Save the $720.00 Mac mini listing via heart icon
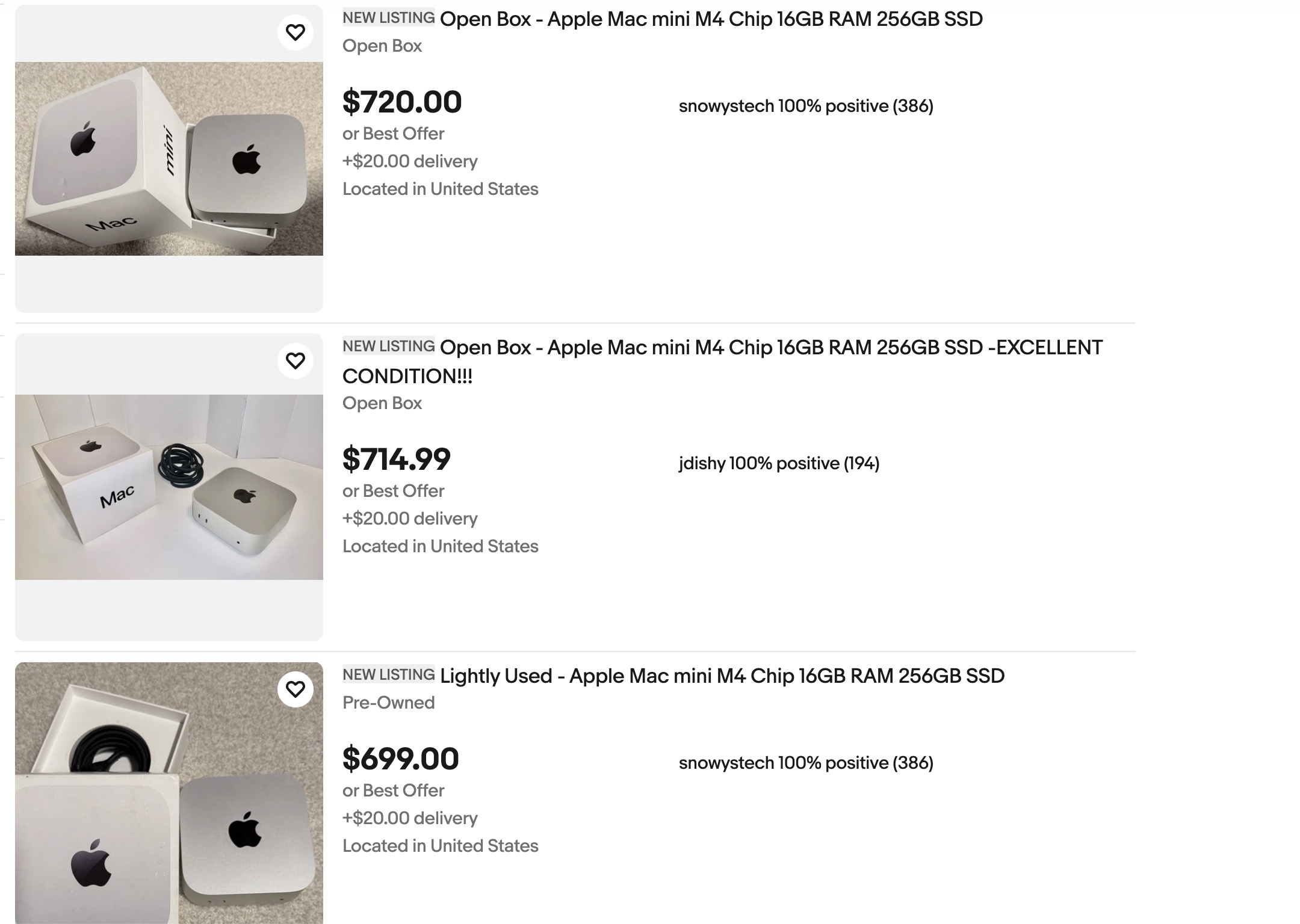The height and width of the screenshot is (924, 1300). (296, 32)
